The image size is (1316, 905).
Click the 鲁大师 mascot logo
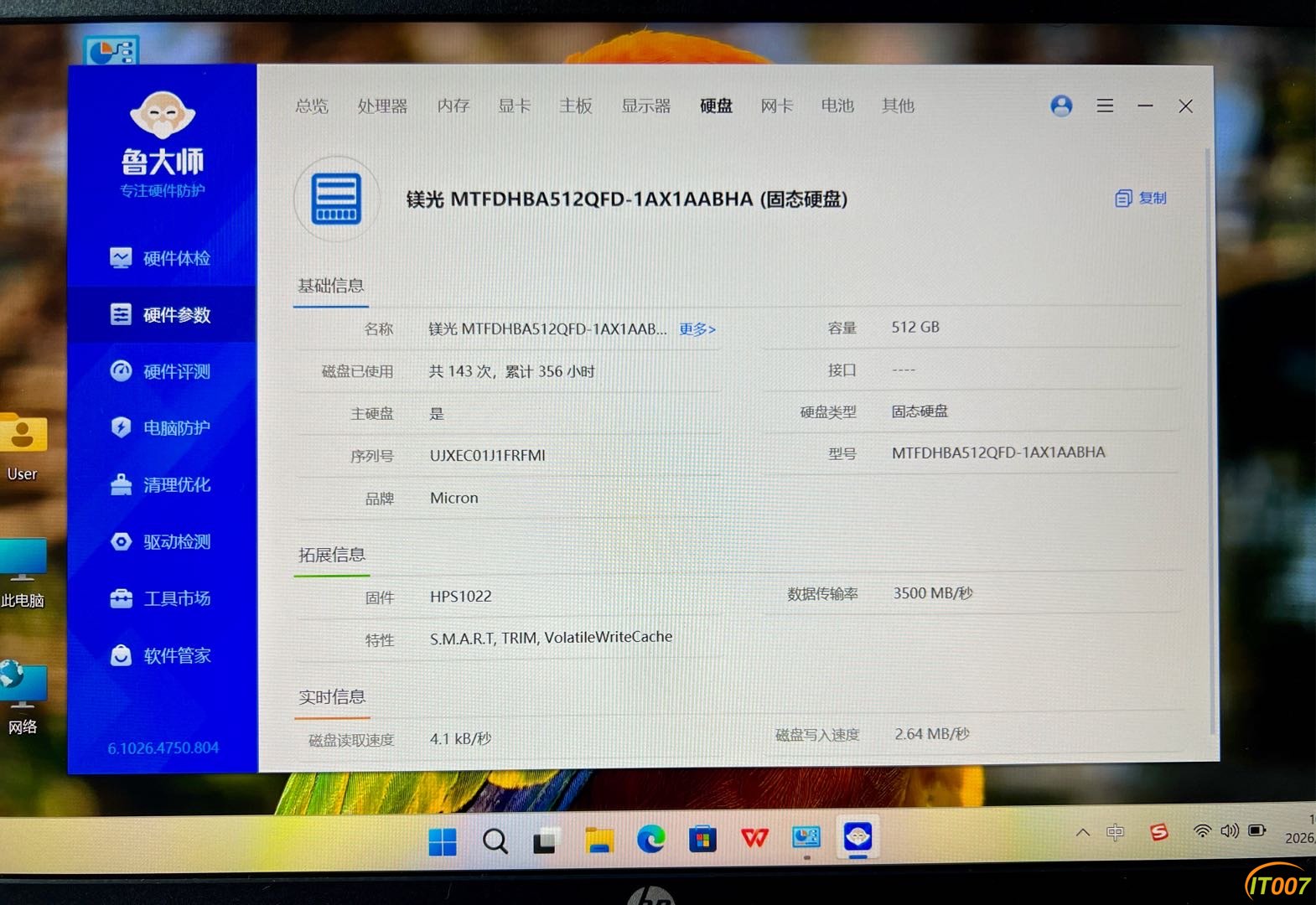point(163,115)
